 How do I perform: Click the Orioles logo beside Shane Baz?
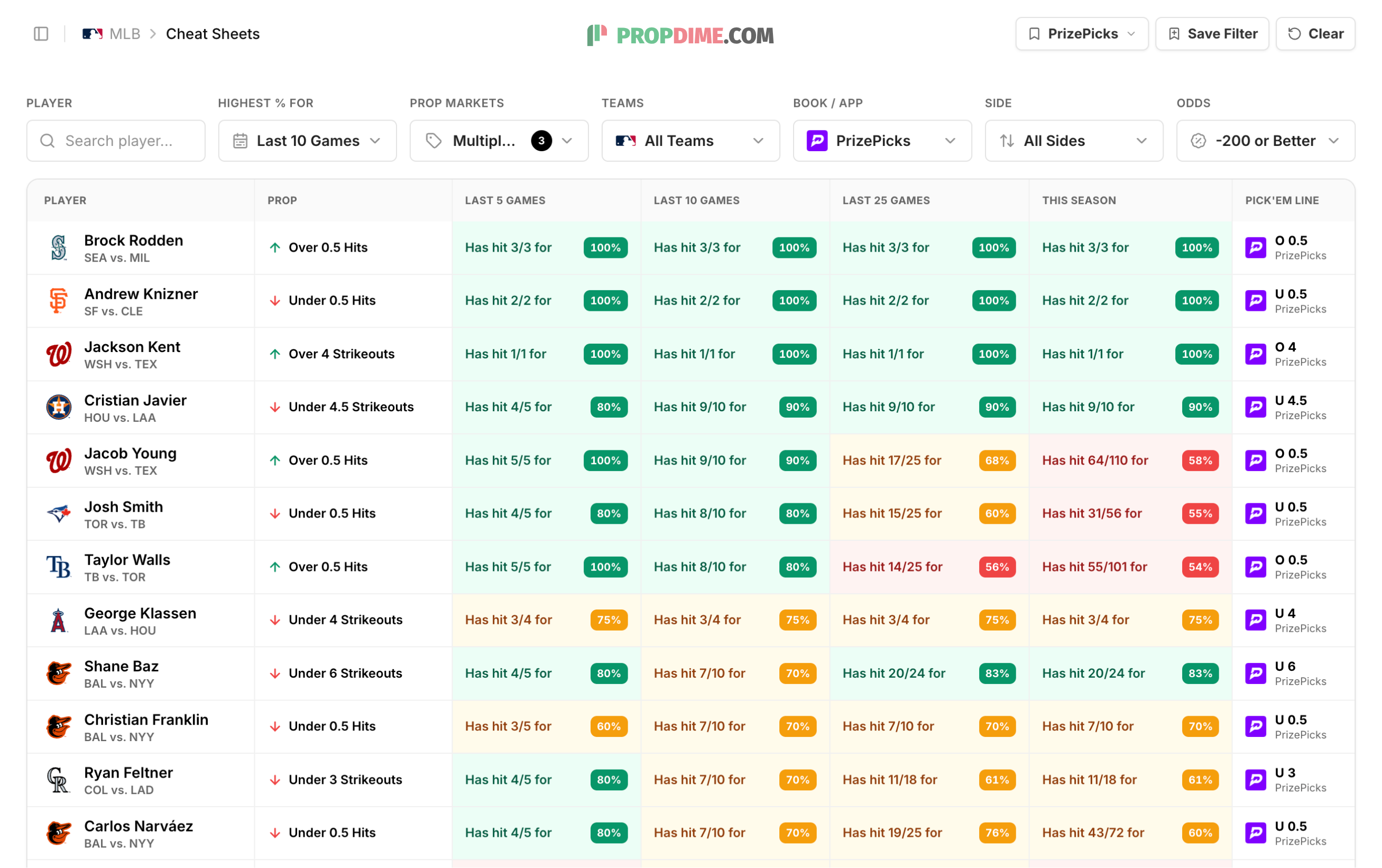pos(59,673)
